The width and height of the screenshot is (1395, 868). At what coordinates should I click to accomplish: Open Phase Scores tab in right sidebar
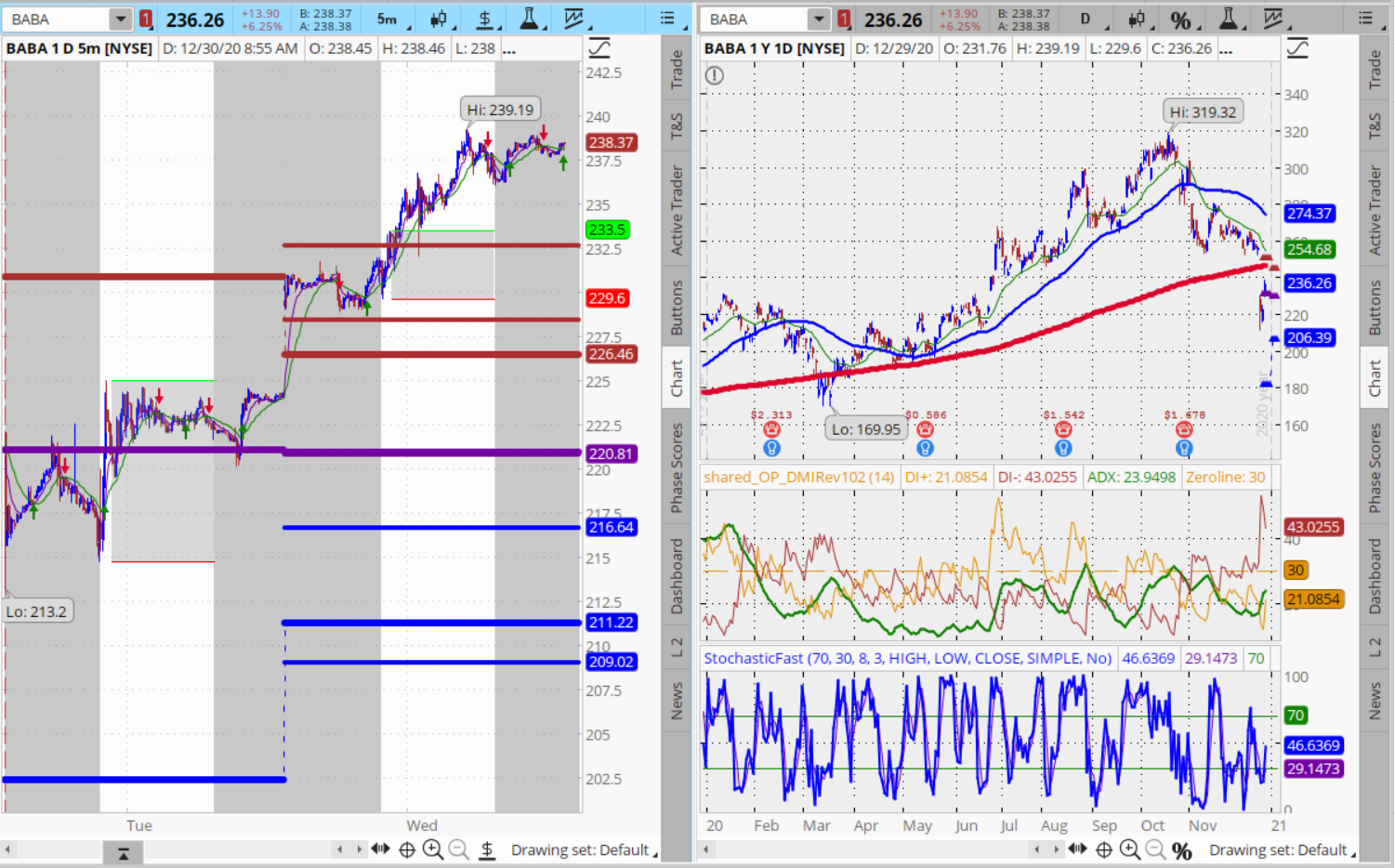click(x=1375, y=467)
